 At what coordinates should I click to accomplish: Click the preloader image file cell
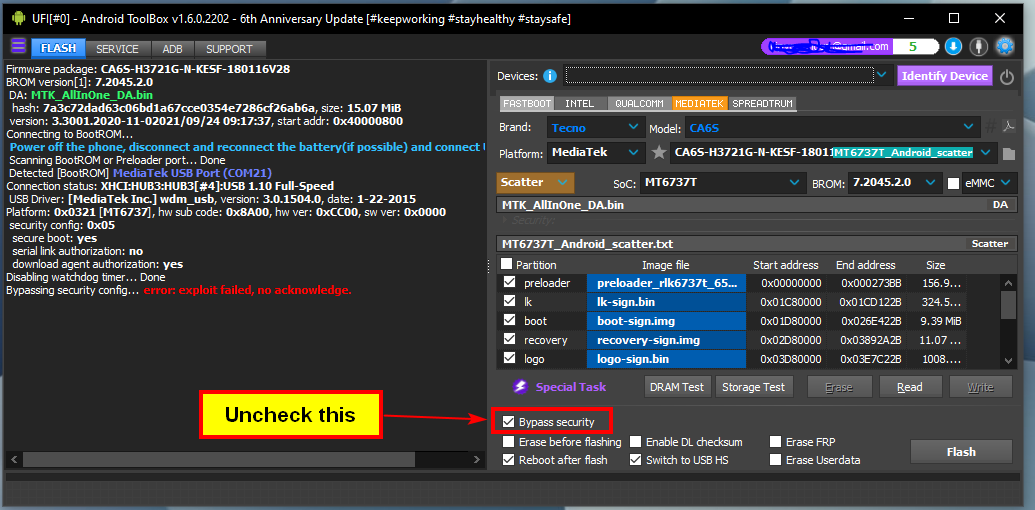pyautogui.click(x=667, y=283)
